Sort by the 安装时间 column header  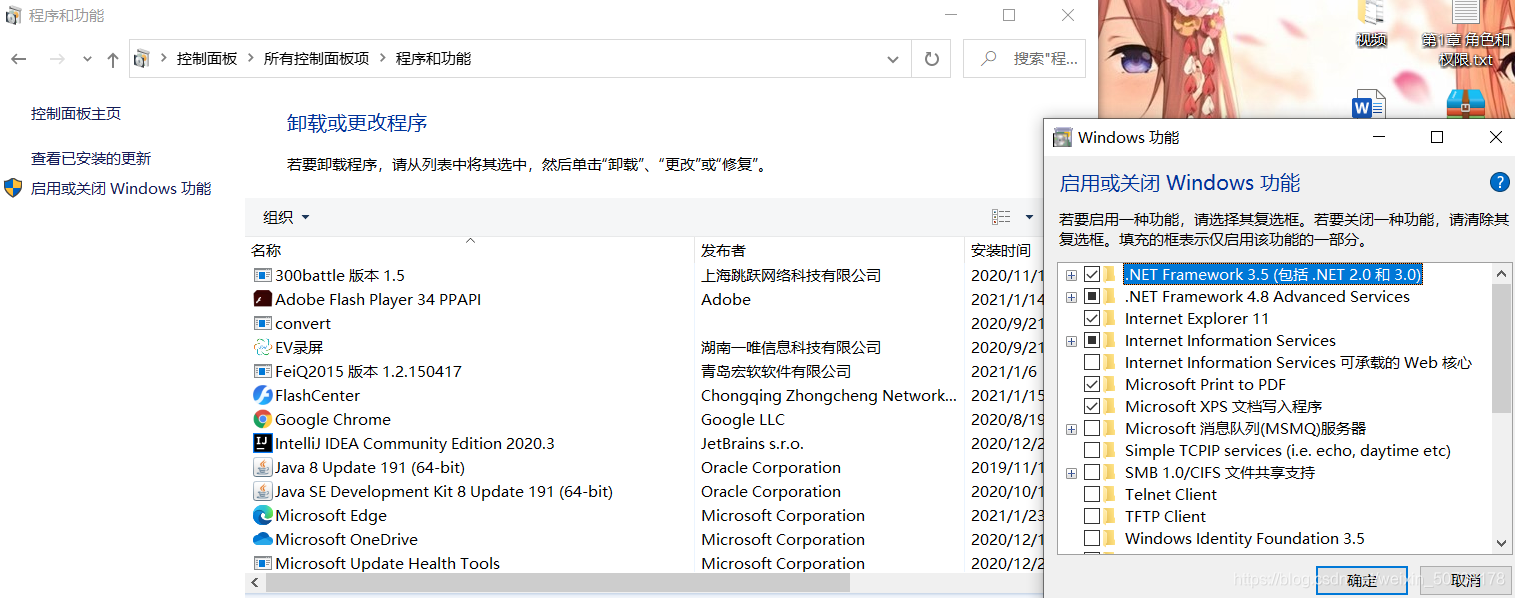point(1000,250)
